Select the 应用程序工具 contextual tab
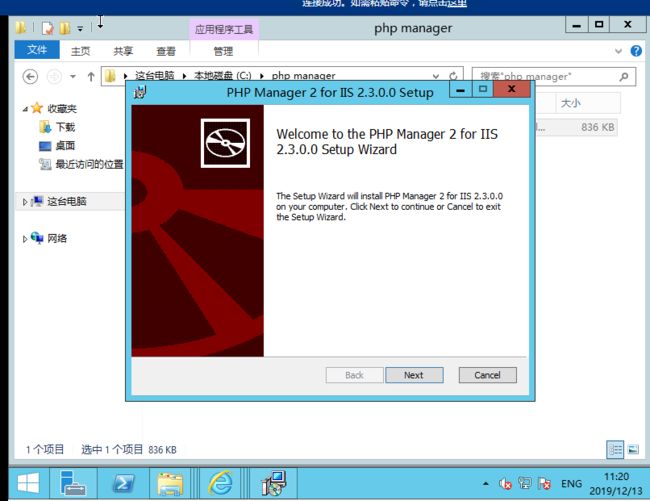This screenshot has height=501, width=650. (x=224, y=29)
